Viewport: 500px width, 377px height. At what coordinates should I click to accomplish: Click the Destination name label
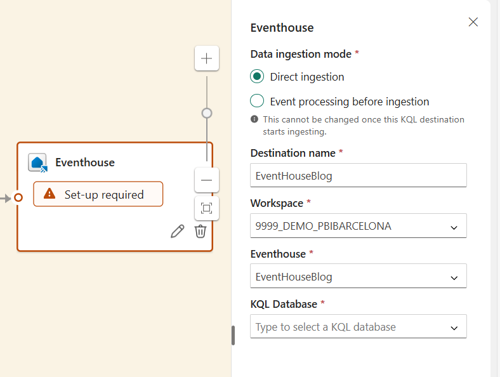point(293,153)
